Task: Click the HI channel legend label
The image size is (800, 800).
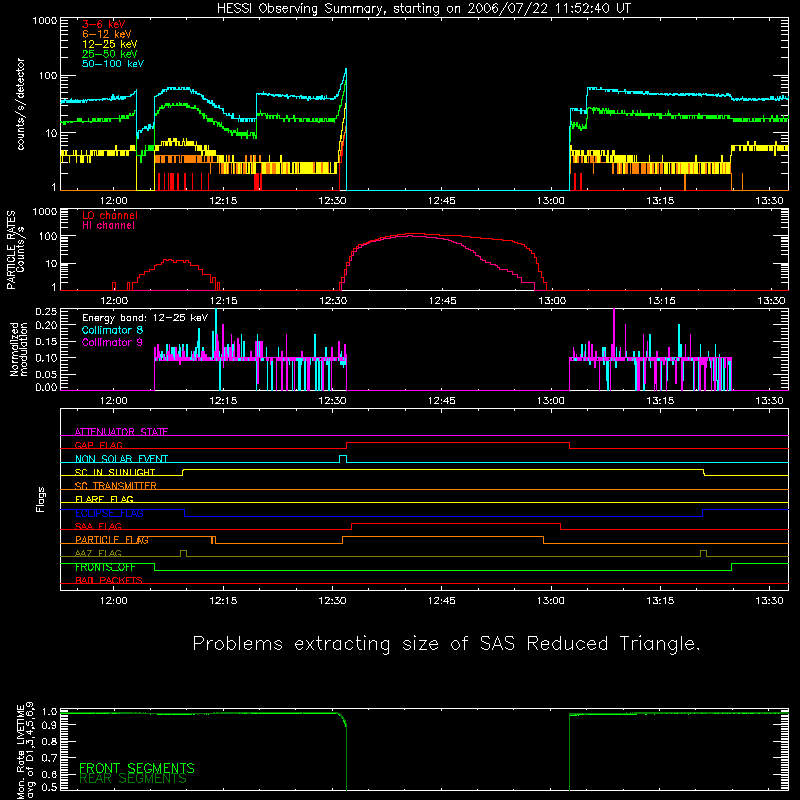Action: click(x=108, y=226)
